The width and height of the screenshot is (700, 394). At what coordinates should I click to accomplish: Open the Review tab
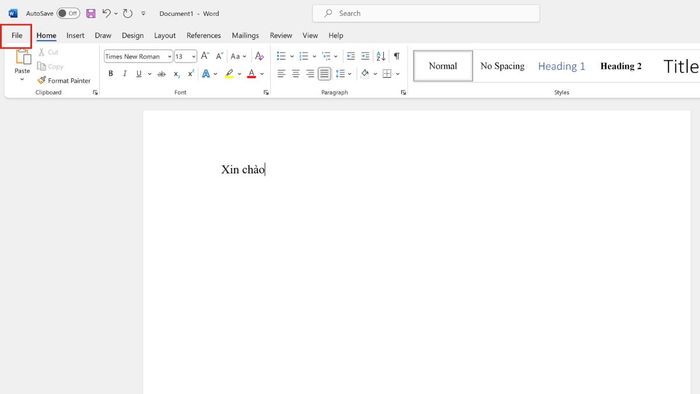(281, 36)
